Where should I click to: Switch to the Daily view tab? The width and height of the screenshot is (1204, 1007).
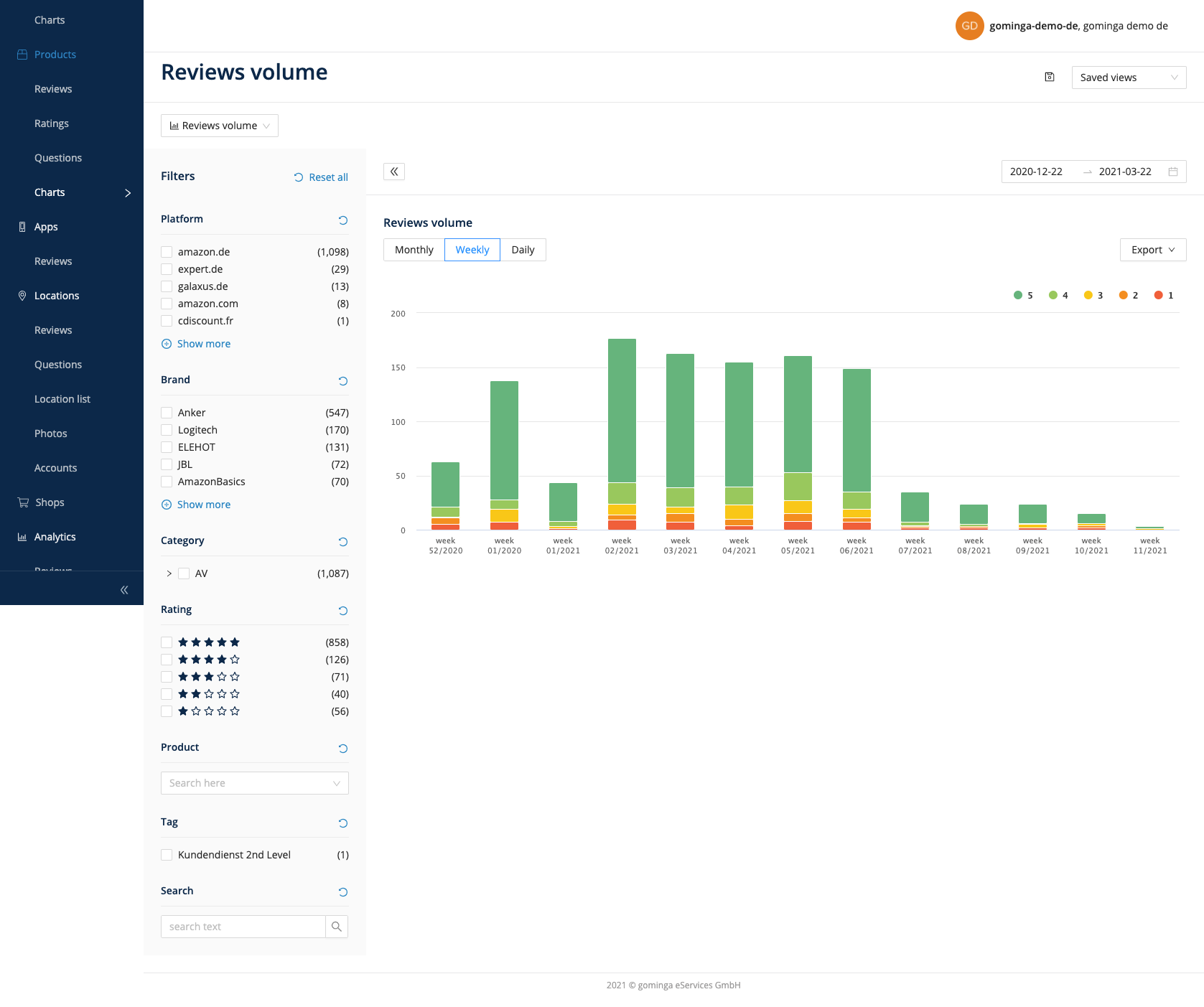[523, 250]
